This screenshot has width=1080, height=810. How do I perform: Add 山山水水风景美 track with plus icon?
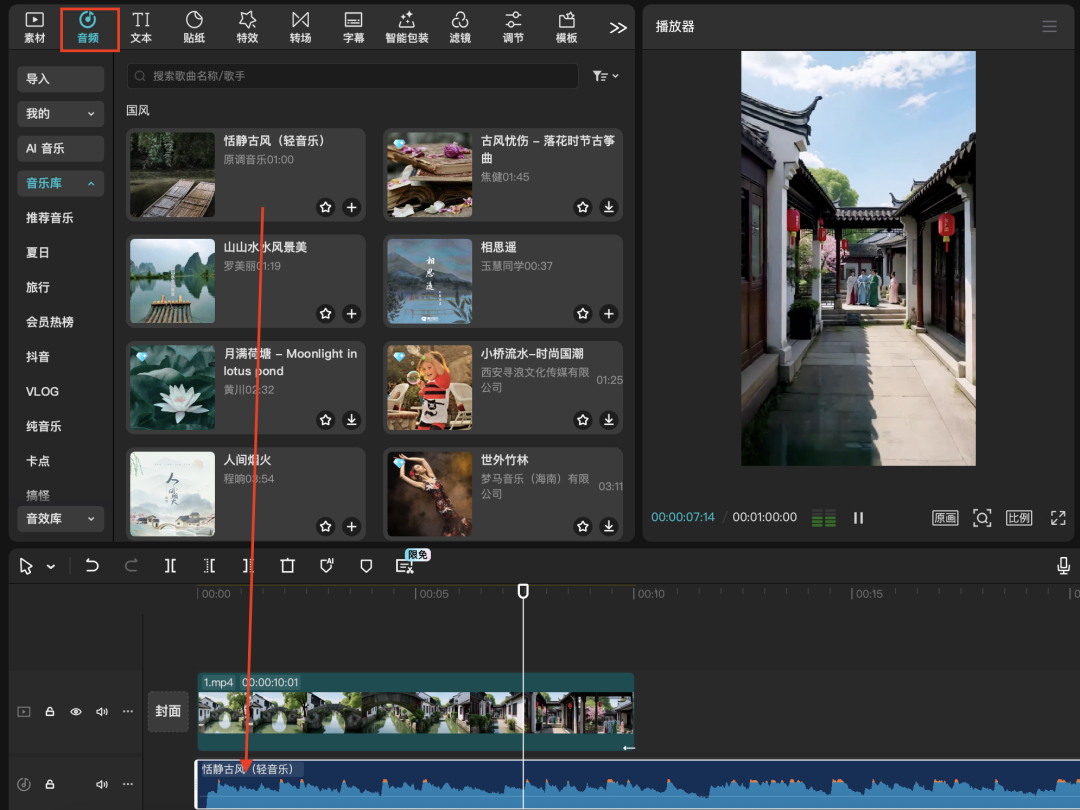click(x=351, y=313)
